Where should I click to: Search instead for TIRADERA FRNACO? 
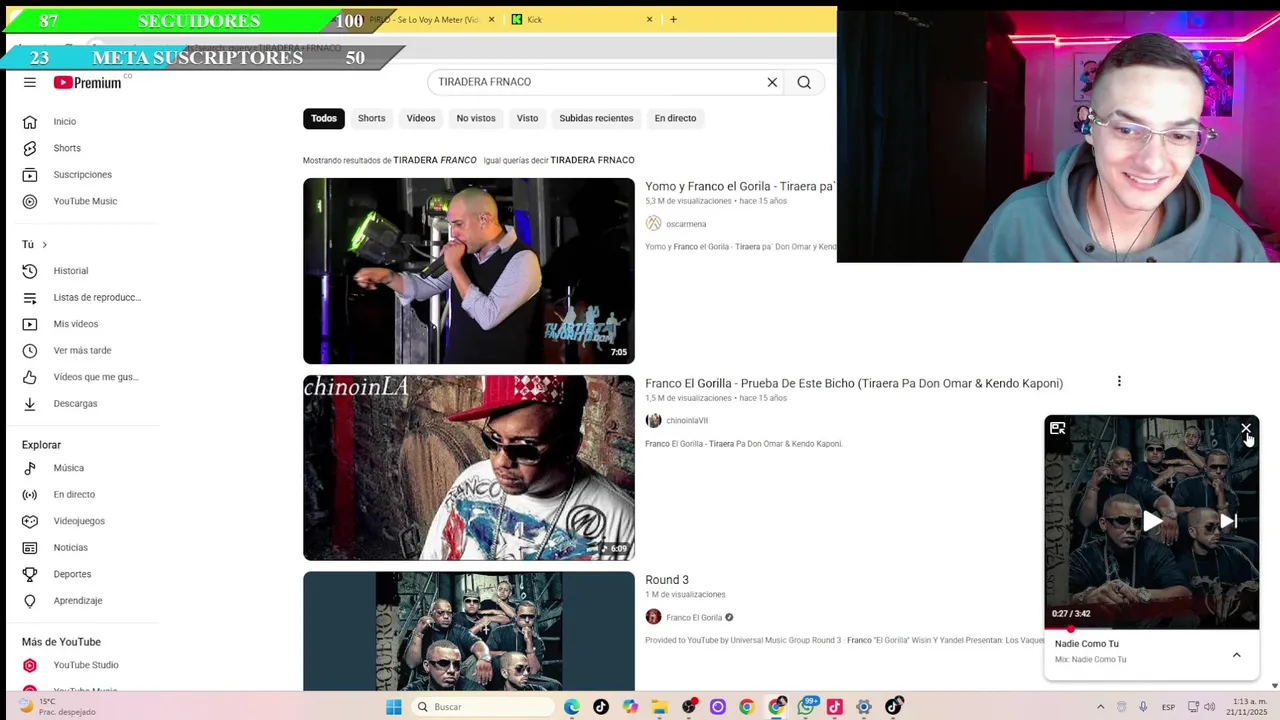[x=592, y=160]
